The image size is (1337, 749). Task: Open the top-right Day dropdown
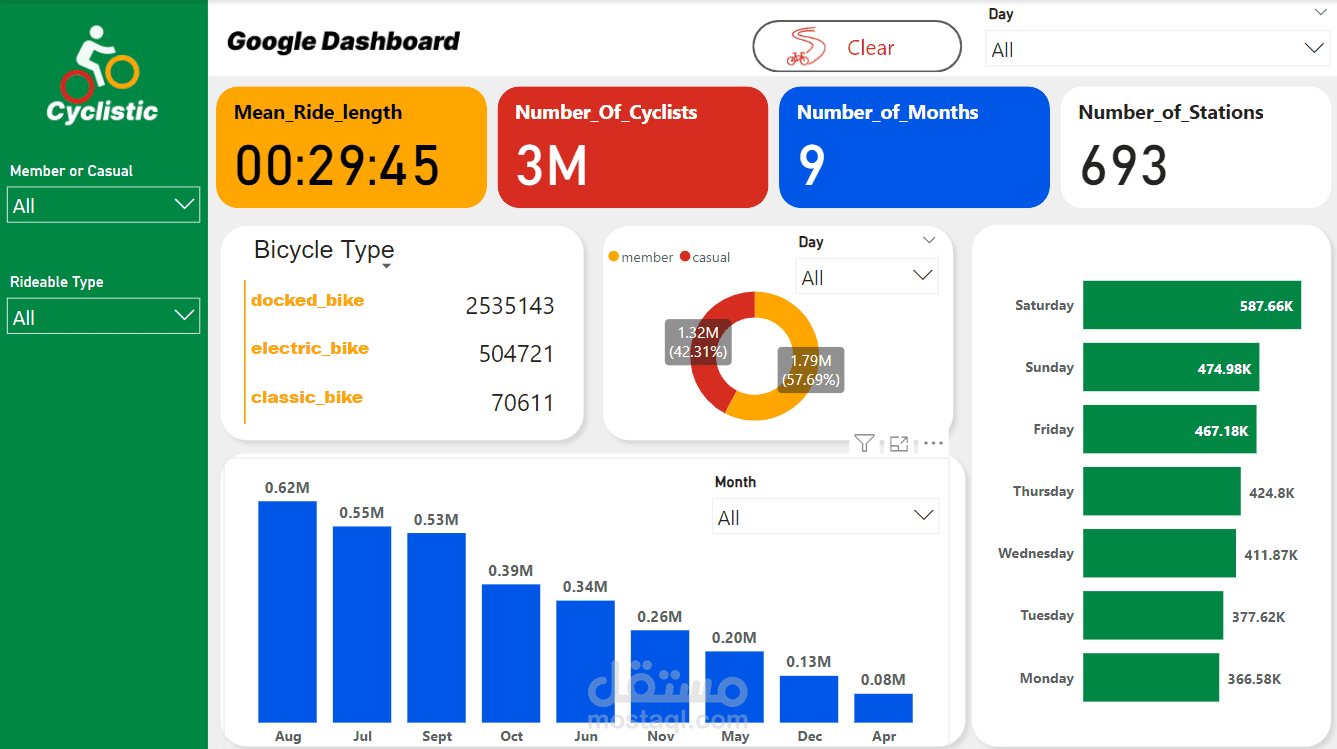pyautogui.click(x=1315, y=47)
